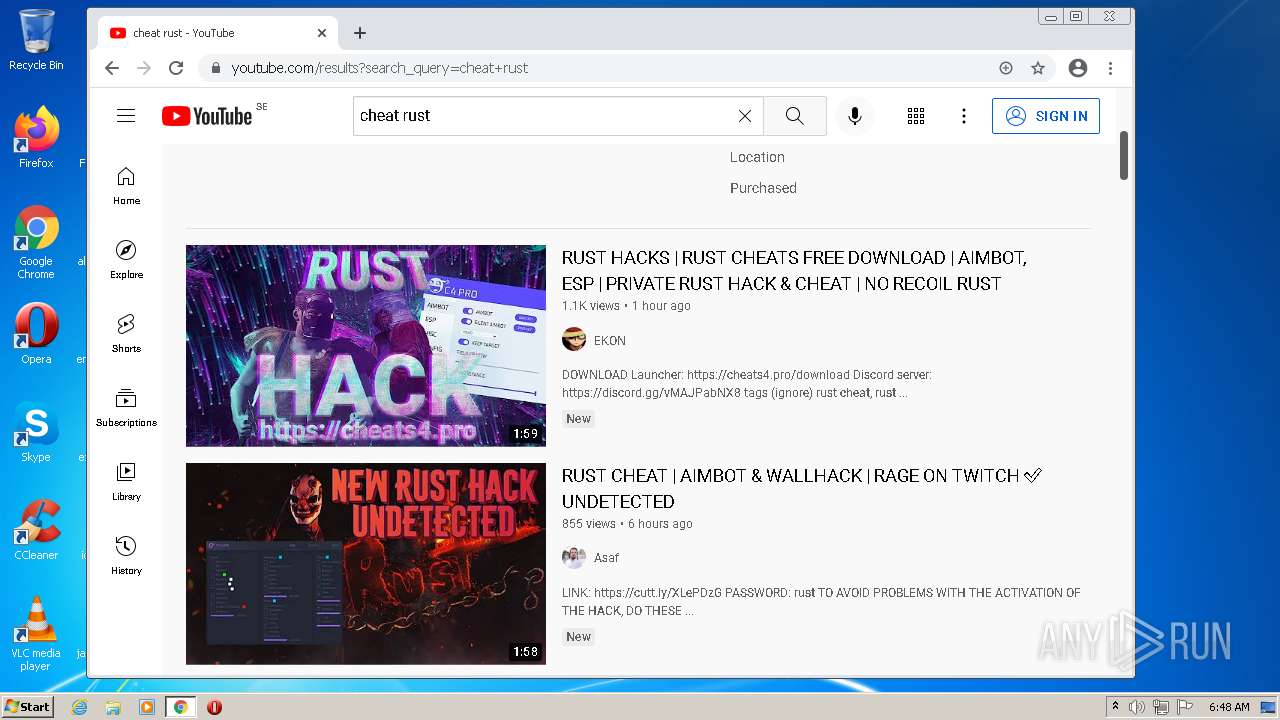The width and height of the screenshot is (1280, 720).
Task: Open History in the YouTube sidebar
Action: 126,556
